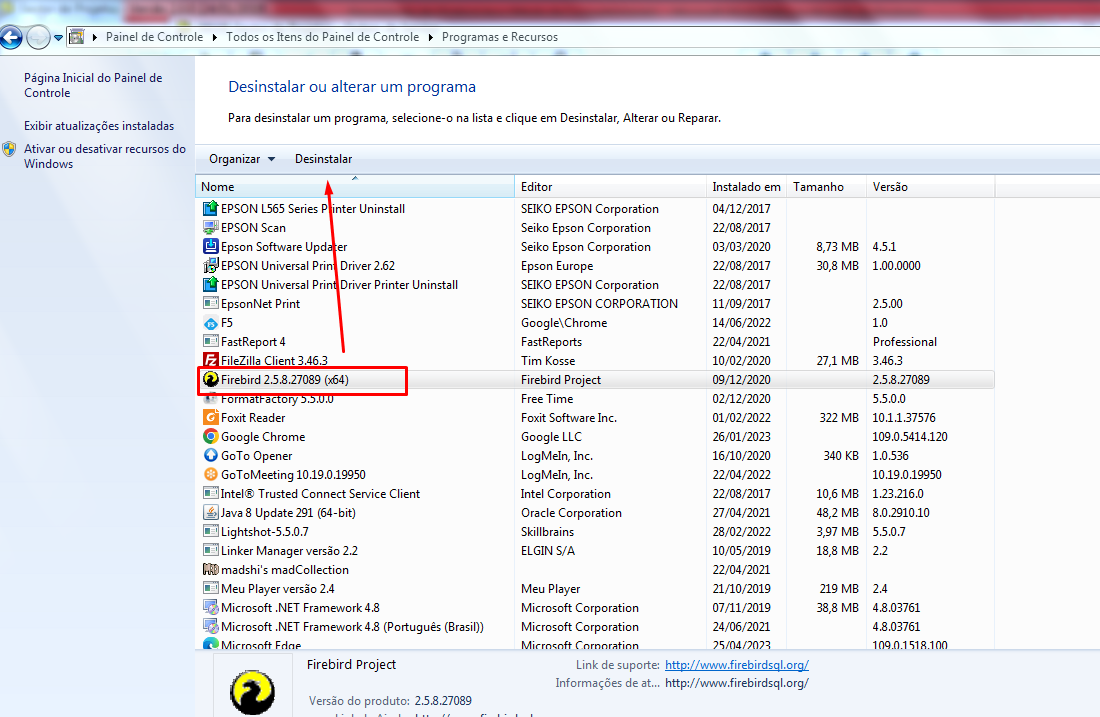Viewport: 1100px width, 717px height.
Task: Click install date 09/12/2020
Action: (x=741, y=380)
